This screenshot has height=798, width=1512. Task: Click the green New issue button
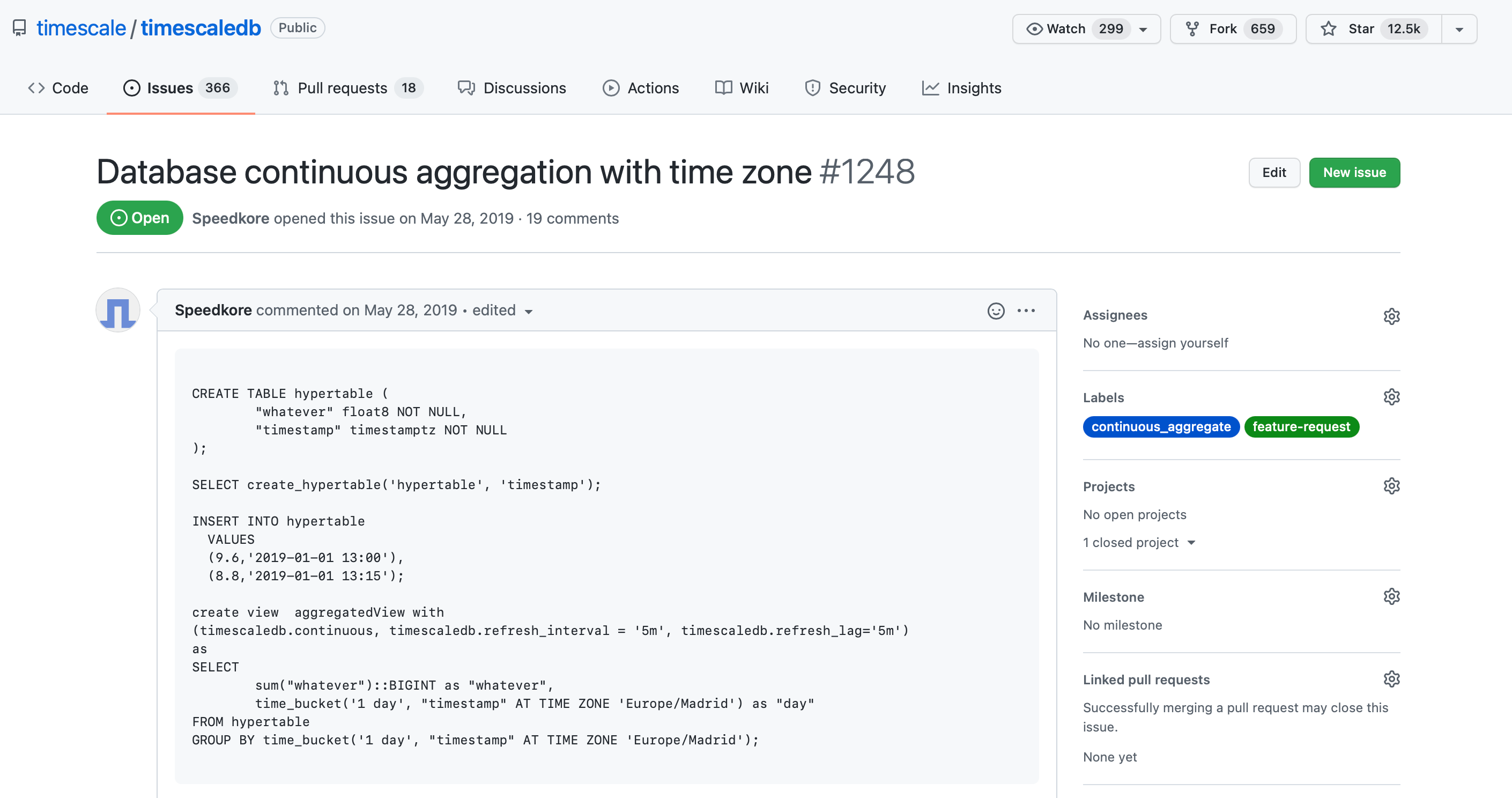coord(1353,173)
